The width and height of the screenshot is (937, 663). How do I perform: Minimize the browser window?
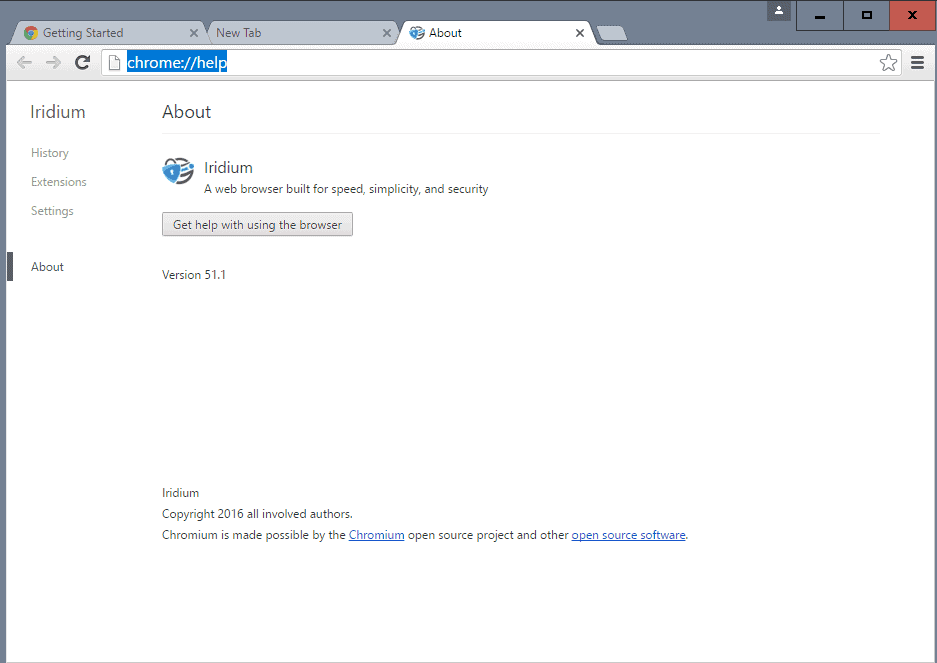point(820,16)
